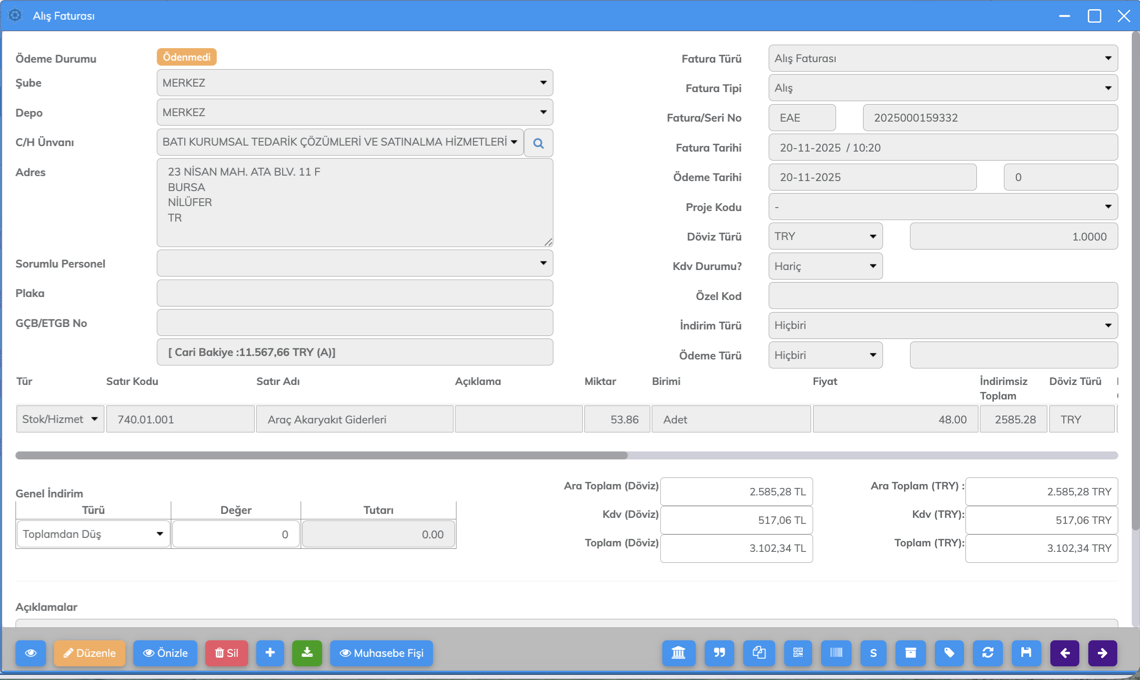Click the bank building icon button
This screenshot has height=680, width=1141.
point(679,653)
